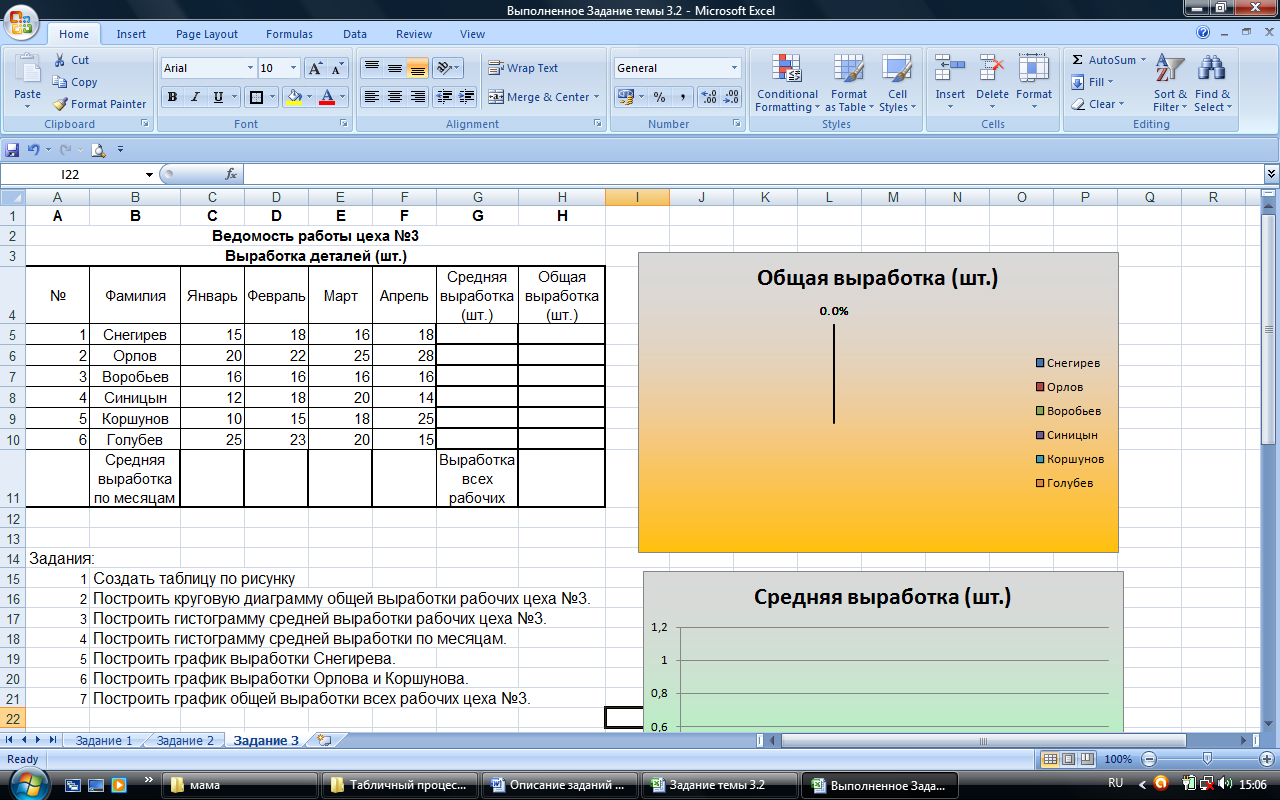The image size is (1280, 800).
Task: Open the Задание 2 sheet tab
Action: tap(185, 741)
